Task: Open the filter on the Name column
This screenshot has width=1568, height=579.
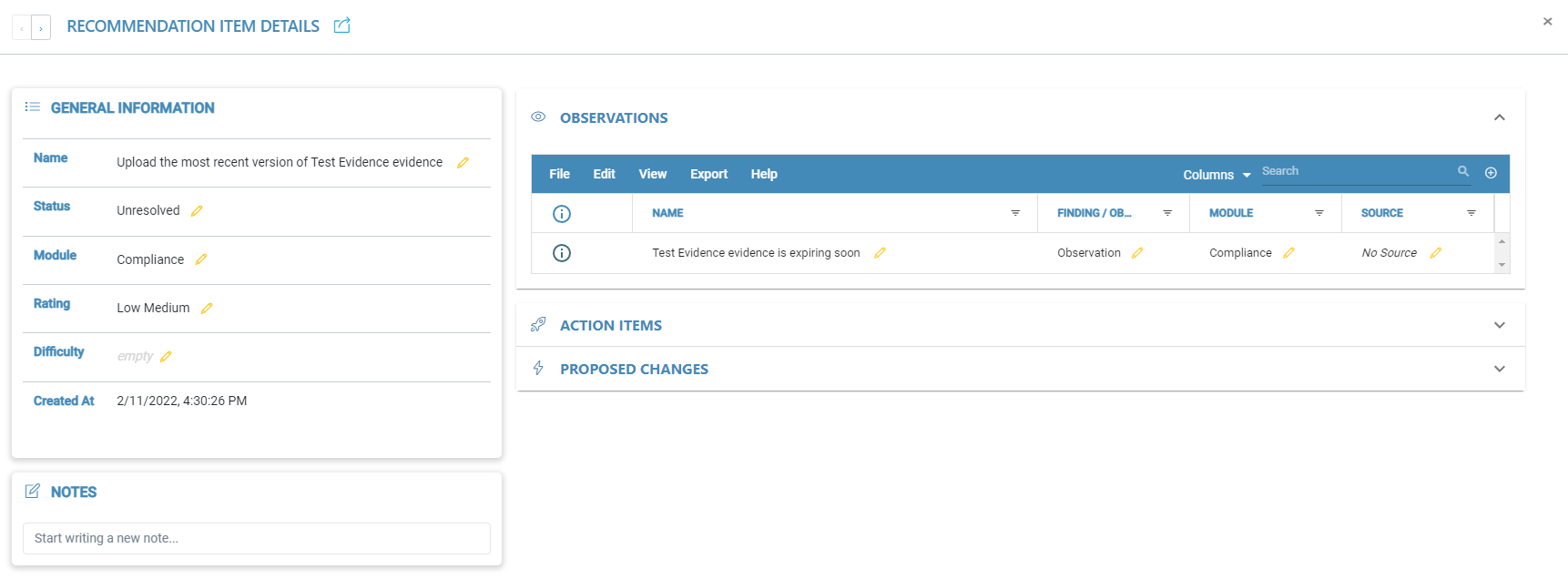Action: (x=1015, y=213)
